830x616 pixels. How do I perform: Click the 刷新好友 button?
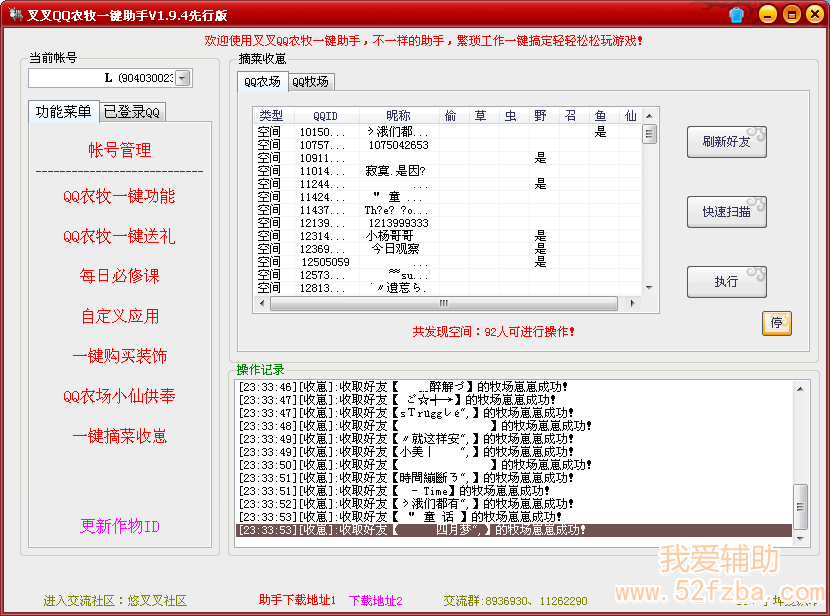point(727,141)
